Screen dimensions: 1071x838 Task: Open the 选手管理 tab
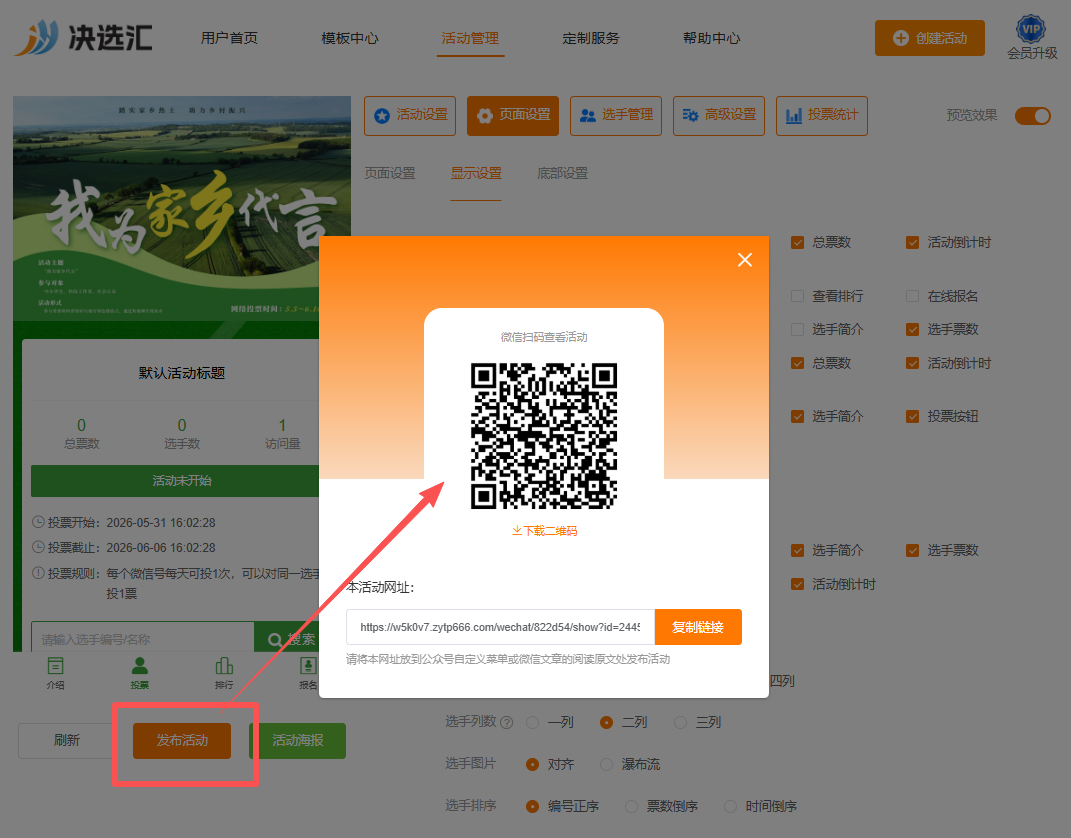click(x=616, y=115)
